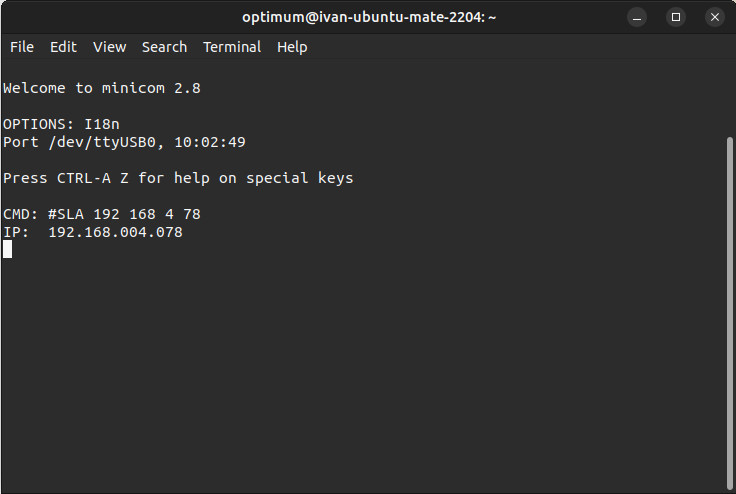Click the IP address 192.168.004.078
The width and height of the screenshot is (736, 494).
[116, 232]
